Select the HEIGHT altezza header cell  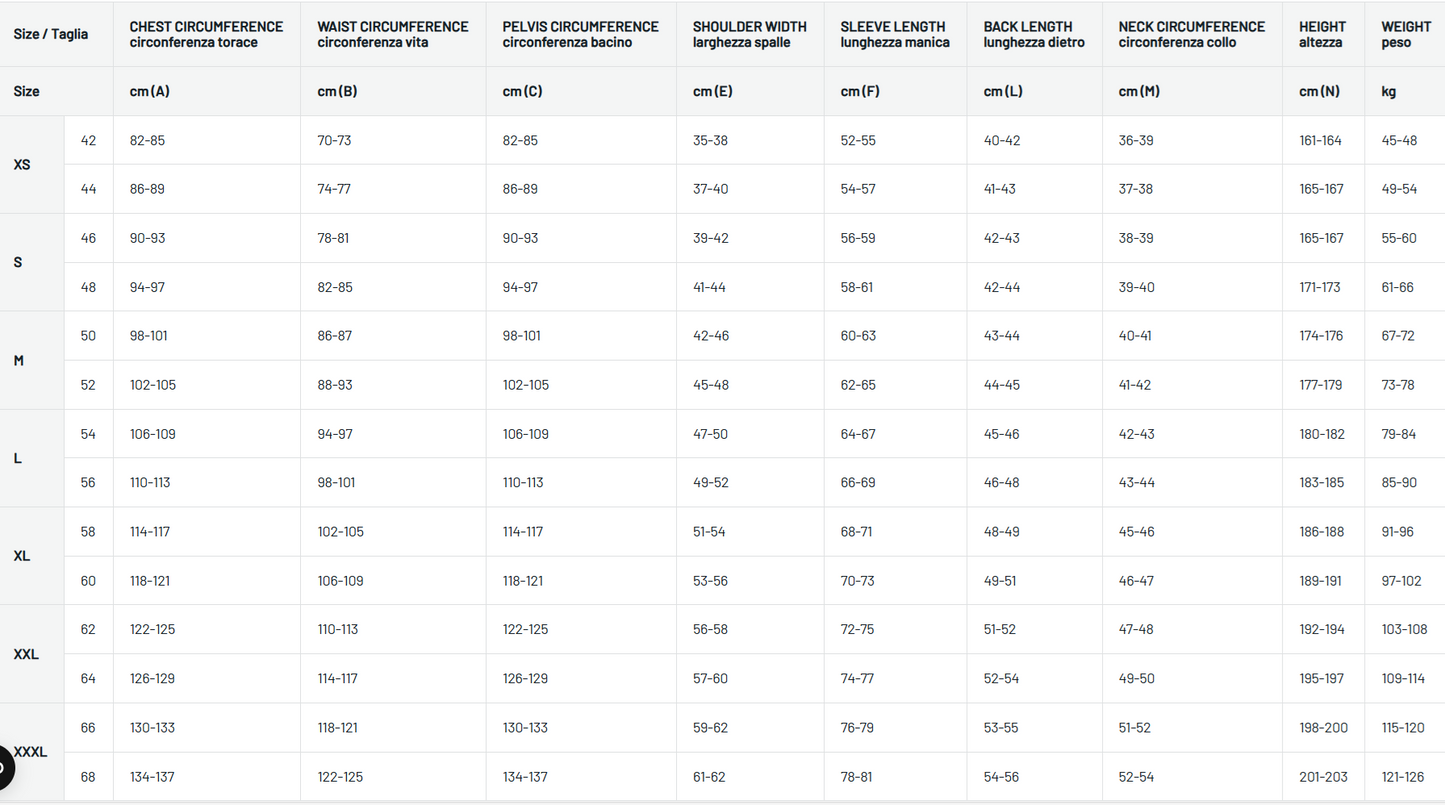[1322, 34]
